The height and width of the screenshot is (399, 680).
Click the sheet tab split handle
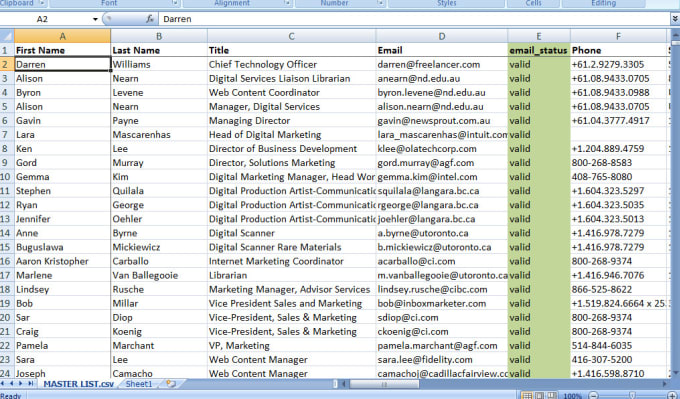[335, 384]
